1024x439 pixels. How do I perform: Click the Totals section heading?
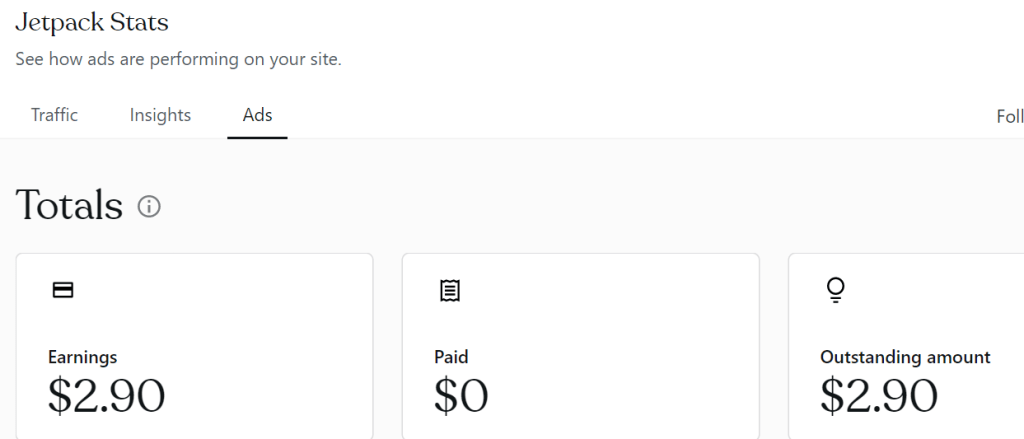[69, 206]
